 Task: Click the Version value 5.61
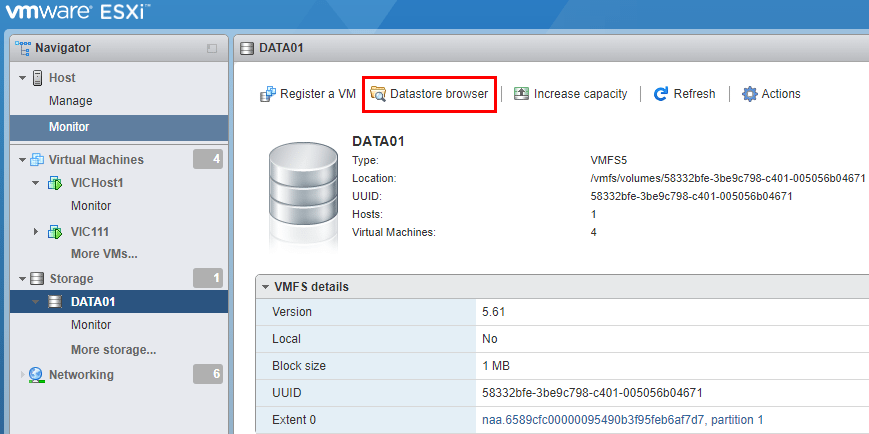coord(494,312)
